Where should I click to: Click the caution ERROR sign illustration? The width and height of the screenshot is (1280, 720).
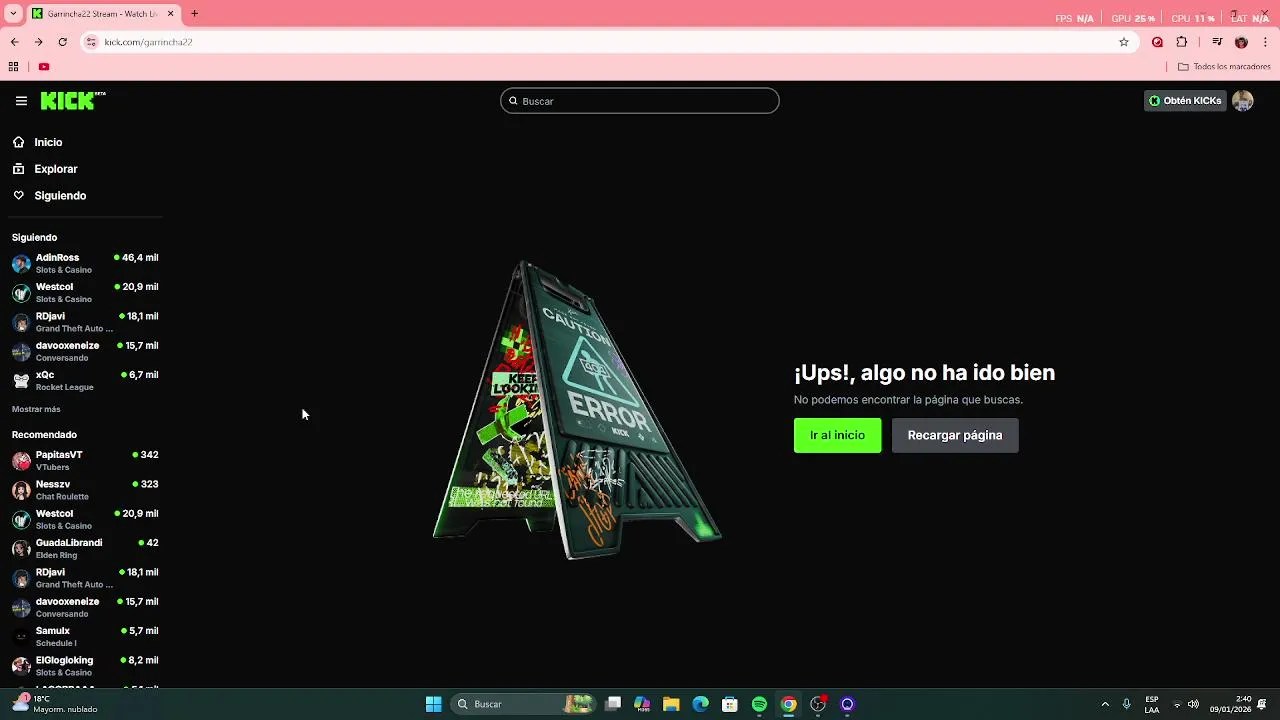point(577,410)
